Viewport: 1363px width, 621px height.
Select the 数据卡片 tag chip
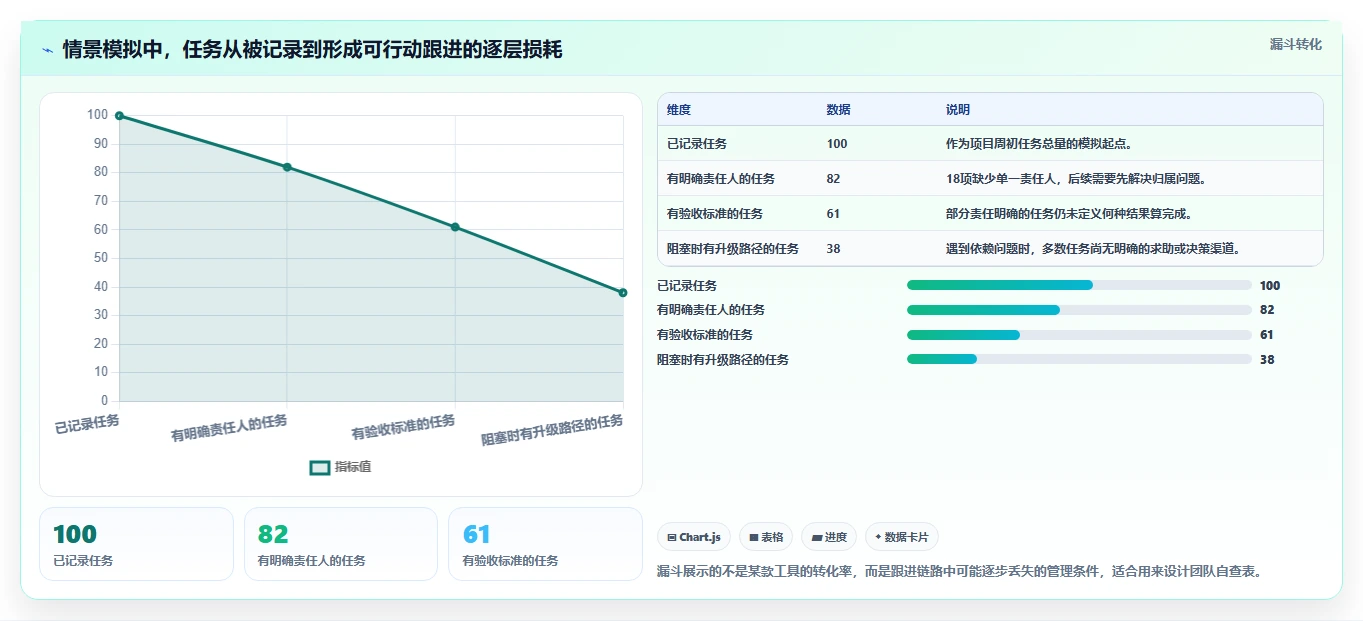(x=902, y=537)
